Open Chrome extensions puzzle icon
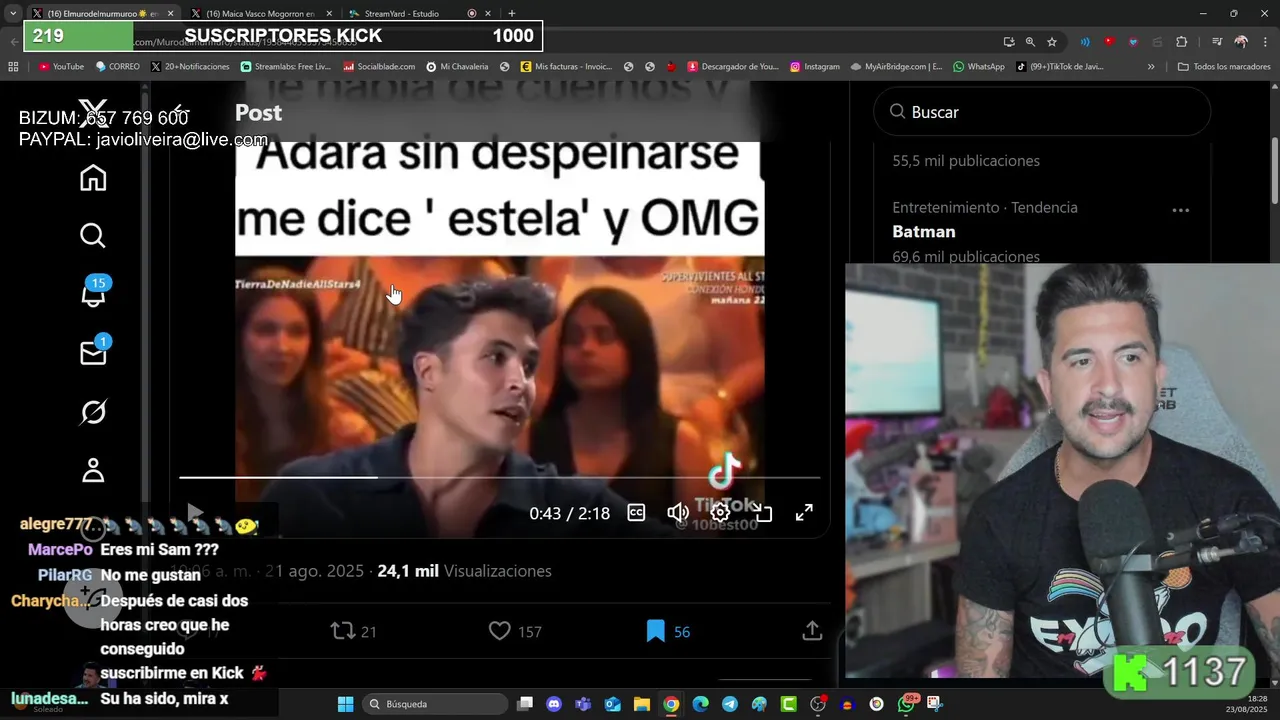 point(1181,42)
